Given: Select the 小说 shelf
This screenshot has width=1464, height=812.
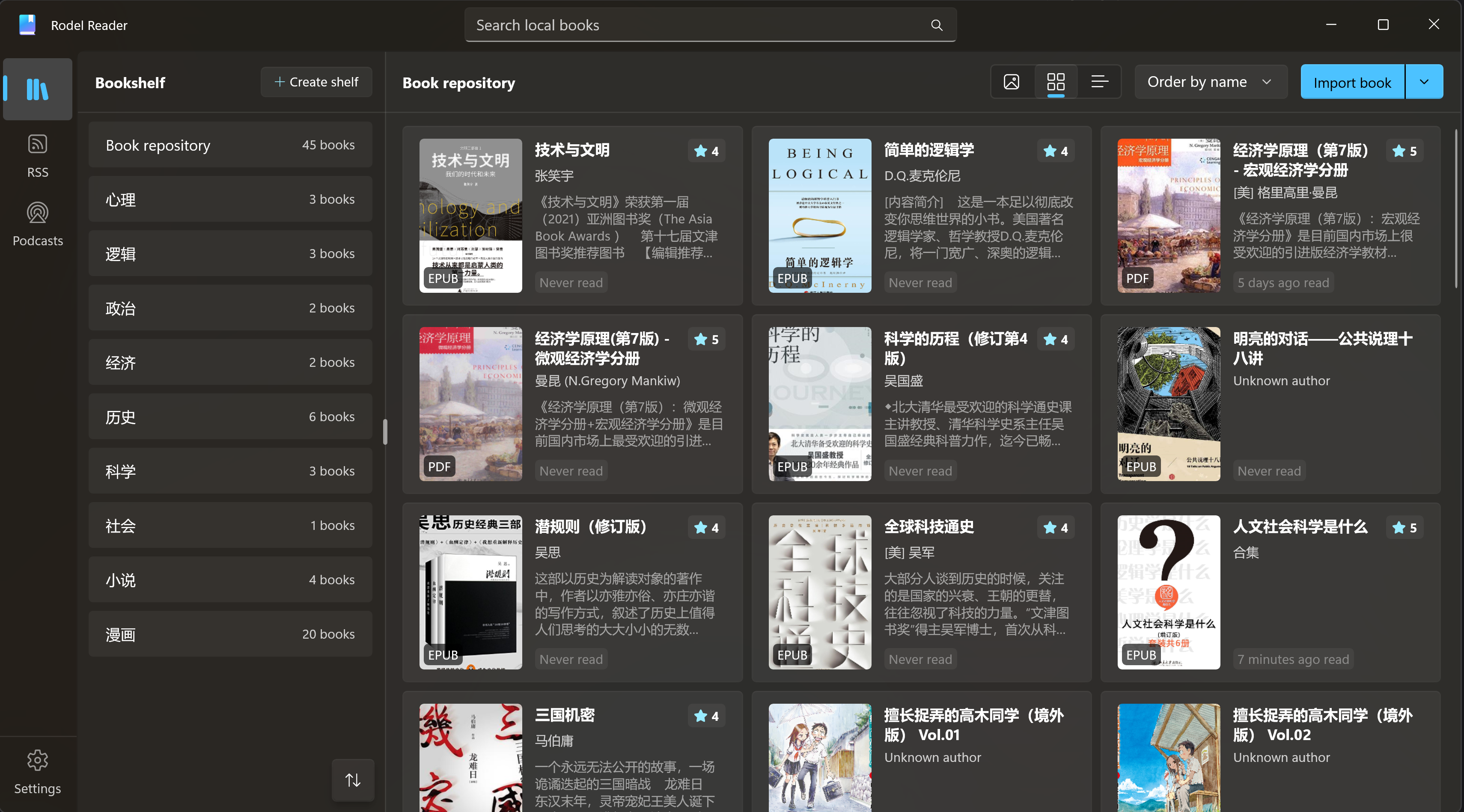Looking at the screenshot, I should click(x=230, y=580).
